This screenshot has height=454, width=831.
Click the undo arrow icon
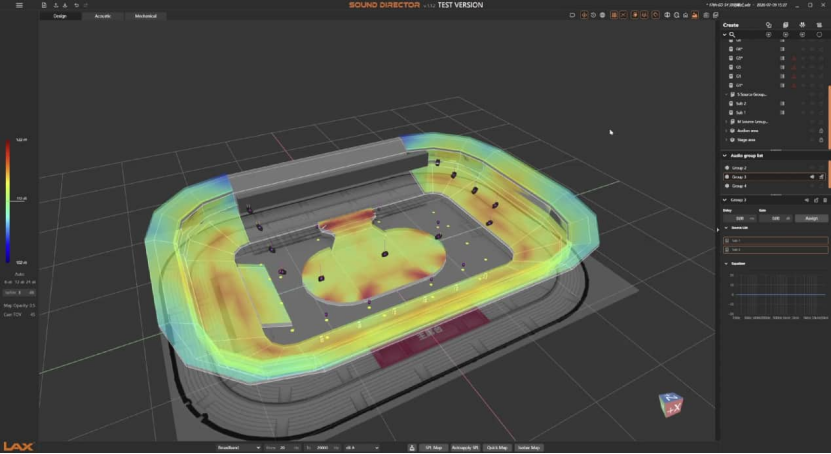coord(76,5)
